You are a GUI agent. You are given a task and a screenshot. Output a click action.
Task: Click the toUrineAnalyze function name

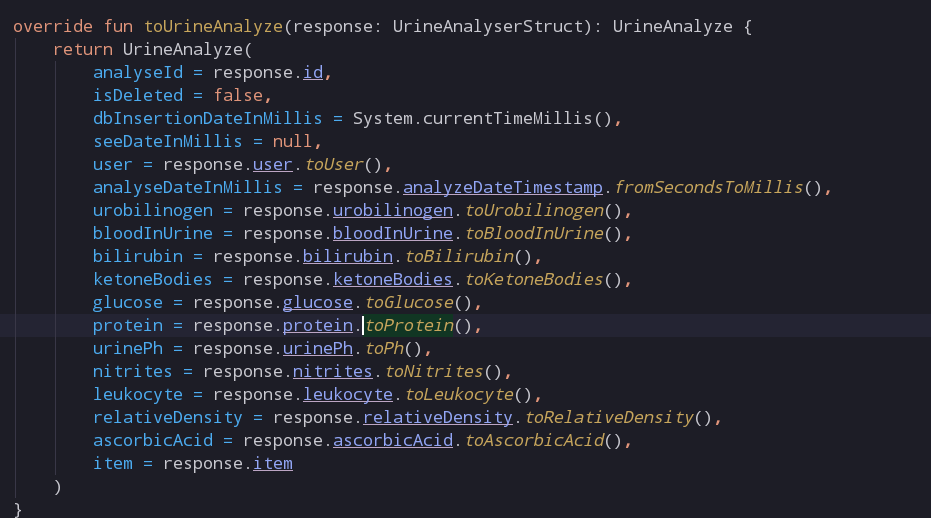(213, 27)
